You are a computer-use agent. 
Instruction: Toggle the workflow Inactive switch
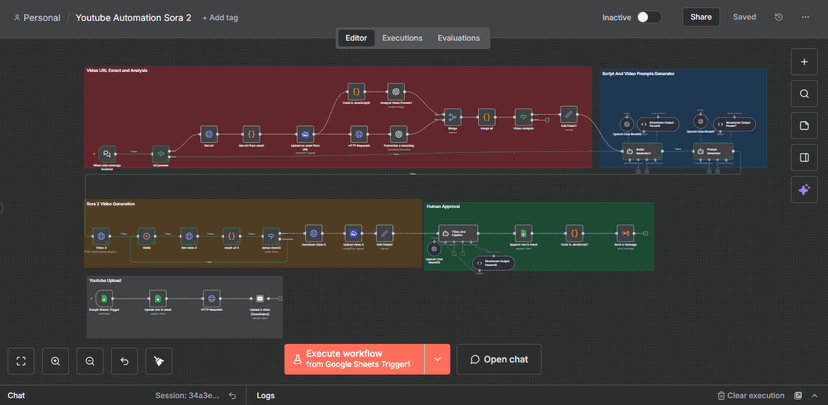pyautogui.click(x=648, y=17)
